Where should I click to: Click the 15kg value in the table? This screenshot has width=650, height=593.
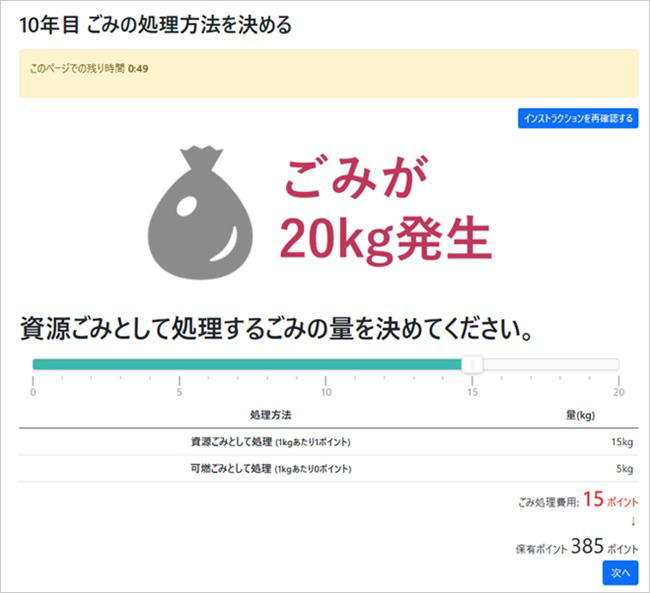click(622, 442)
